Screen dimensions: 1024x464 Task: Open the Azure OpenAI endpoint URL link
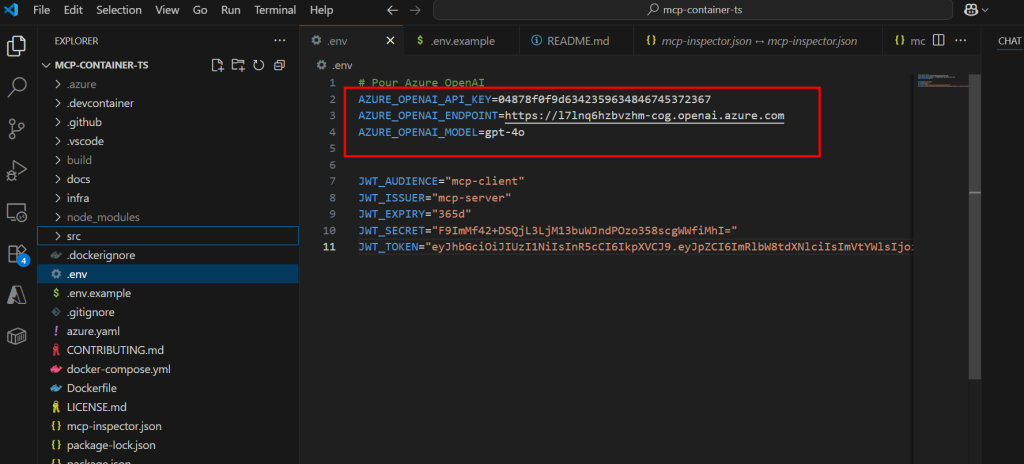tap(645, 116)
